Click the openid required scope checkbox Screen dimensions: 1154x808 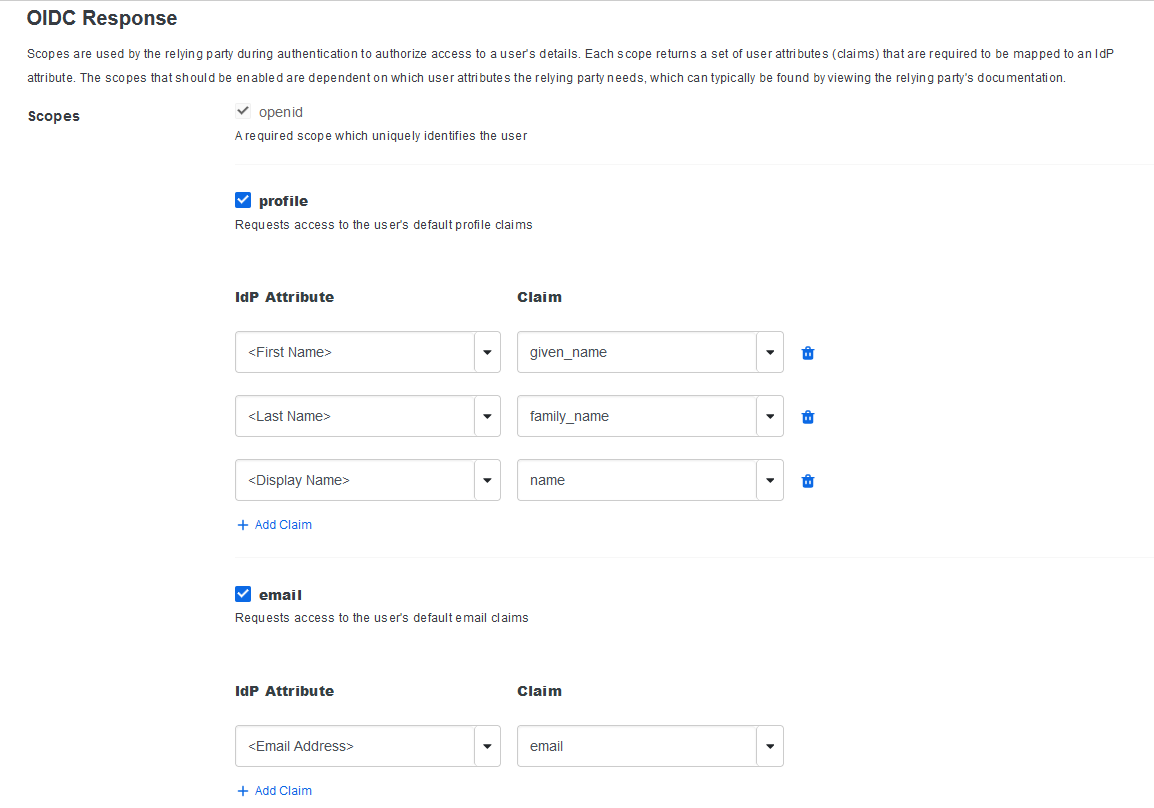[x=242, y=111]
